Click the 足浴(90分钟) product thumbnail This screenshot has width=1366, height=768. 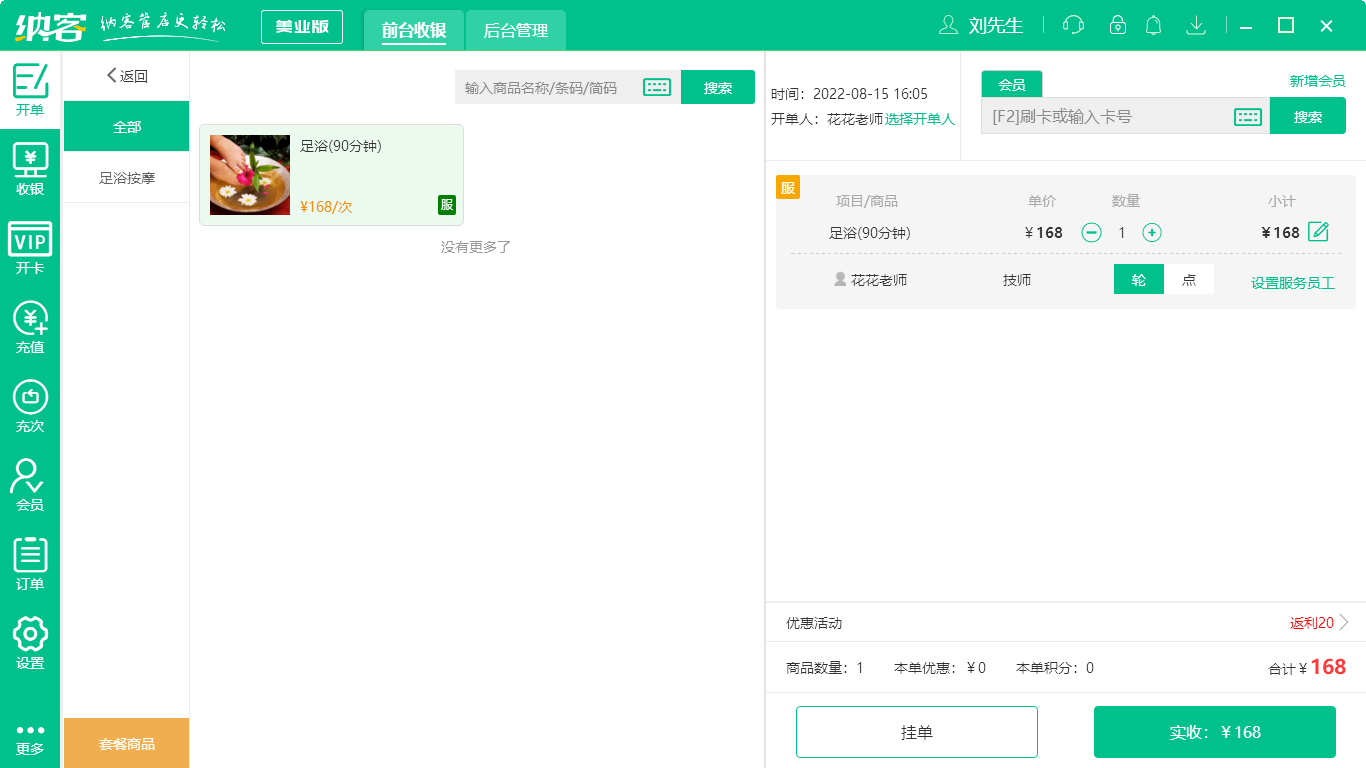(249, 175)
